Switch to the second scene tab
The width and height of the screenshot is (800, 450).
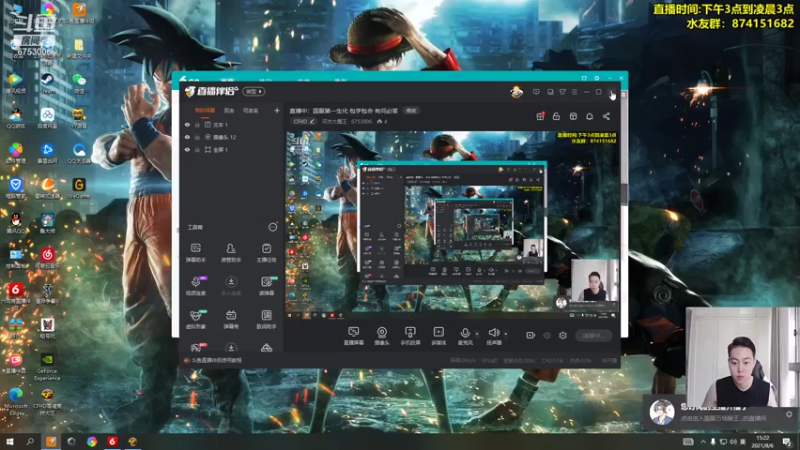coord(229,110)
